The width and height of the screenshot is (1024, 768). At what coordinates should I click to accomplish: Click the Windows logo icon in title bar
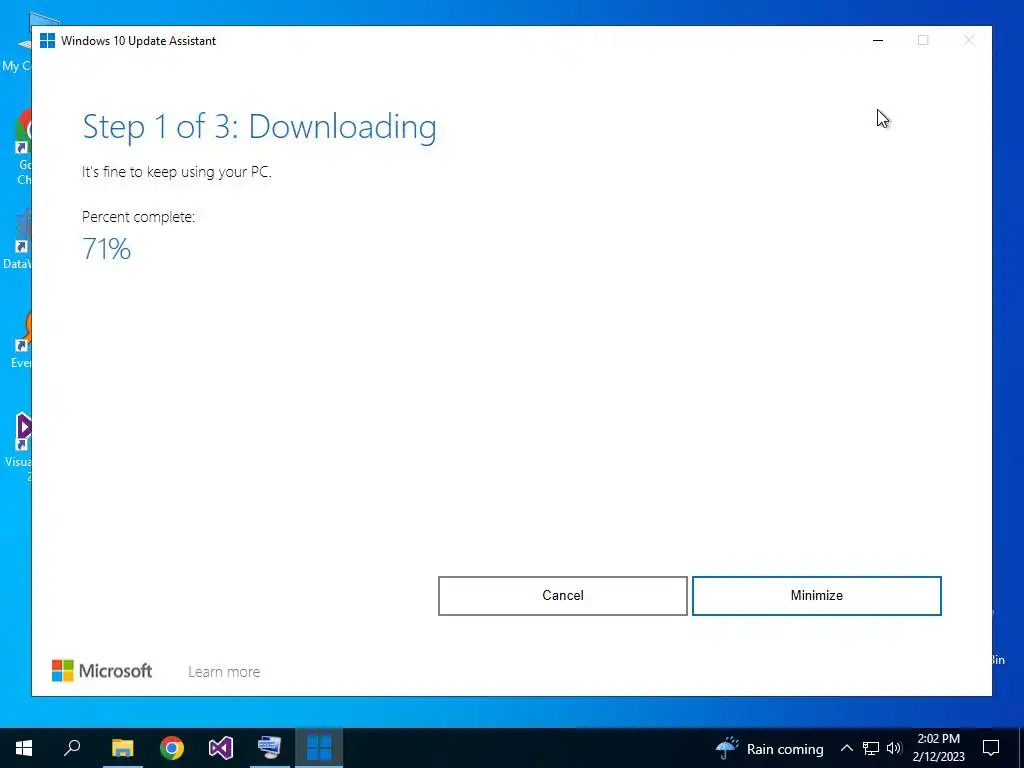(x=47, y=40)
